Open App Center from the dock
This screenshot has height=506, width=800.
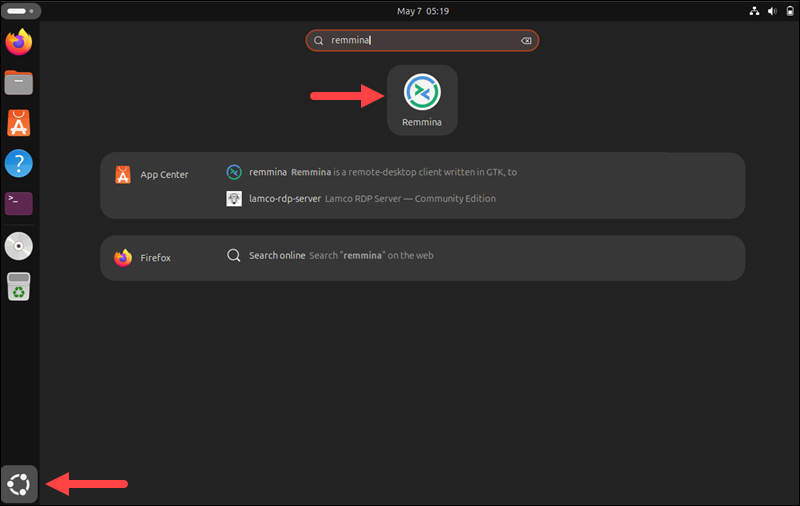tap(19, 123)
